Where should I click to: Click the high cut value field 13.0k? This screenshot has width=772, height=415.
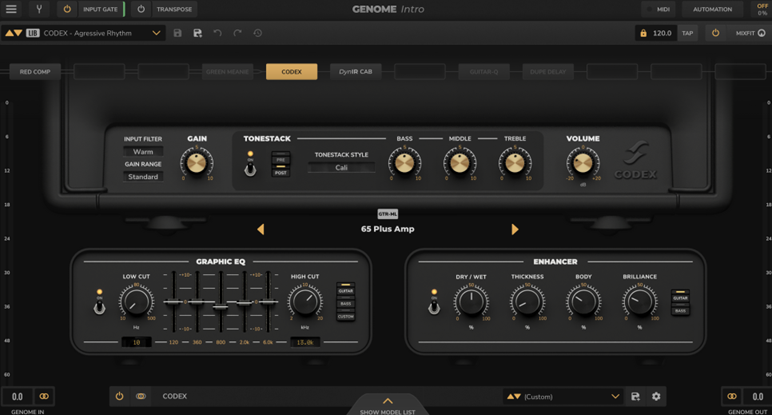tap(305, 342)
